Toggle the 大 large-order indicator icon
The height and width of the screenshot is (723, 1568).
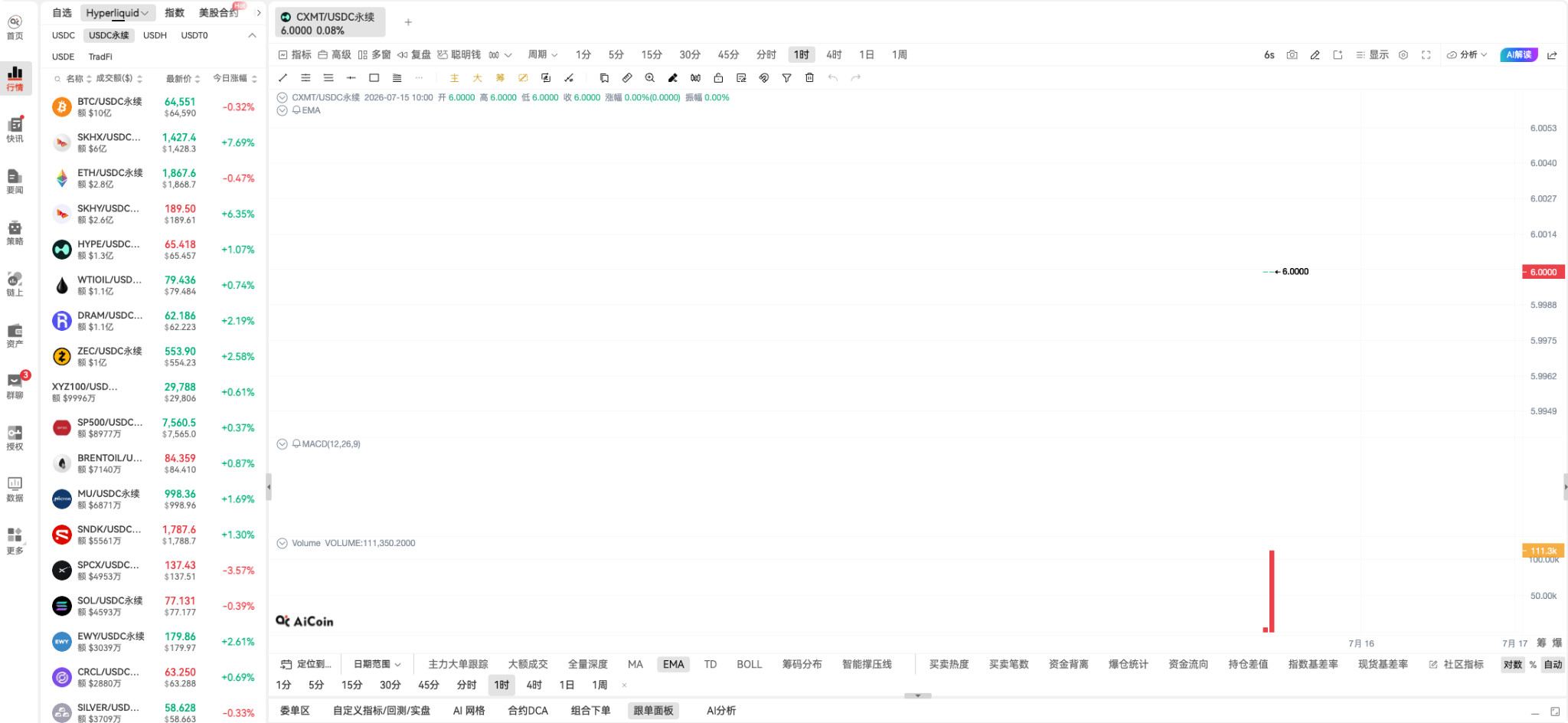point(477,77)
